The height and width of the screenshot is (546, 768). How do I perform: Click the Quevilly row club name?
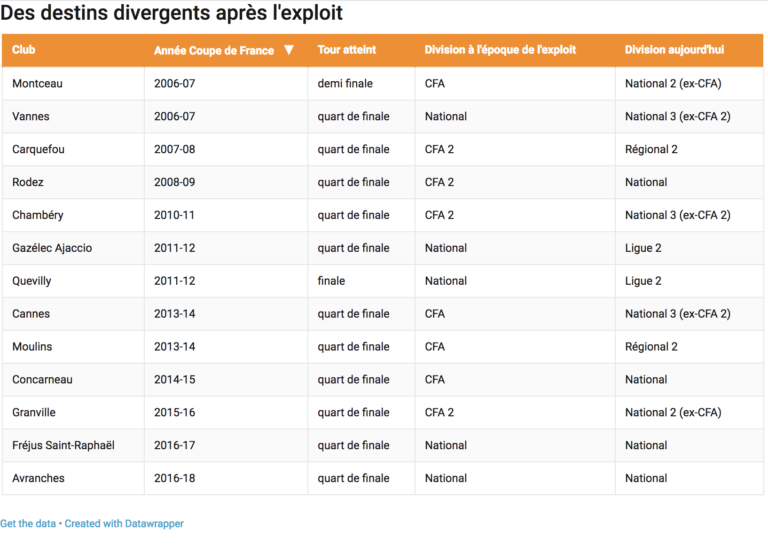tap(32, 281)
